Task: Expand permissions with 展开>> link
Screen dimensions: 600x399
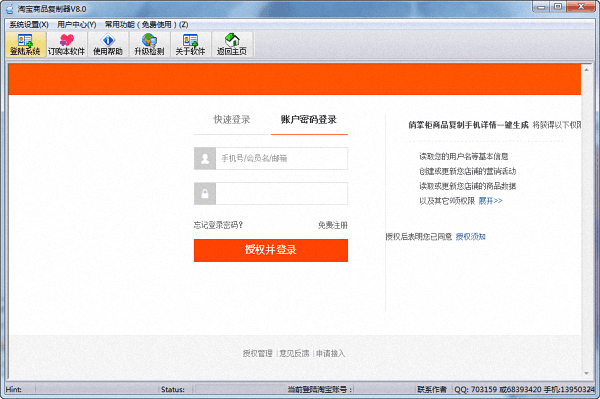Action: [490, 200]
